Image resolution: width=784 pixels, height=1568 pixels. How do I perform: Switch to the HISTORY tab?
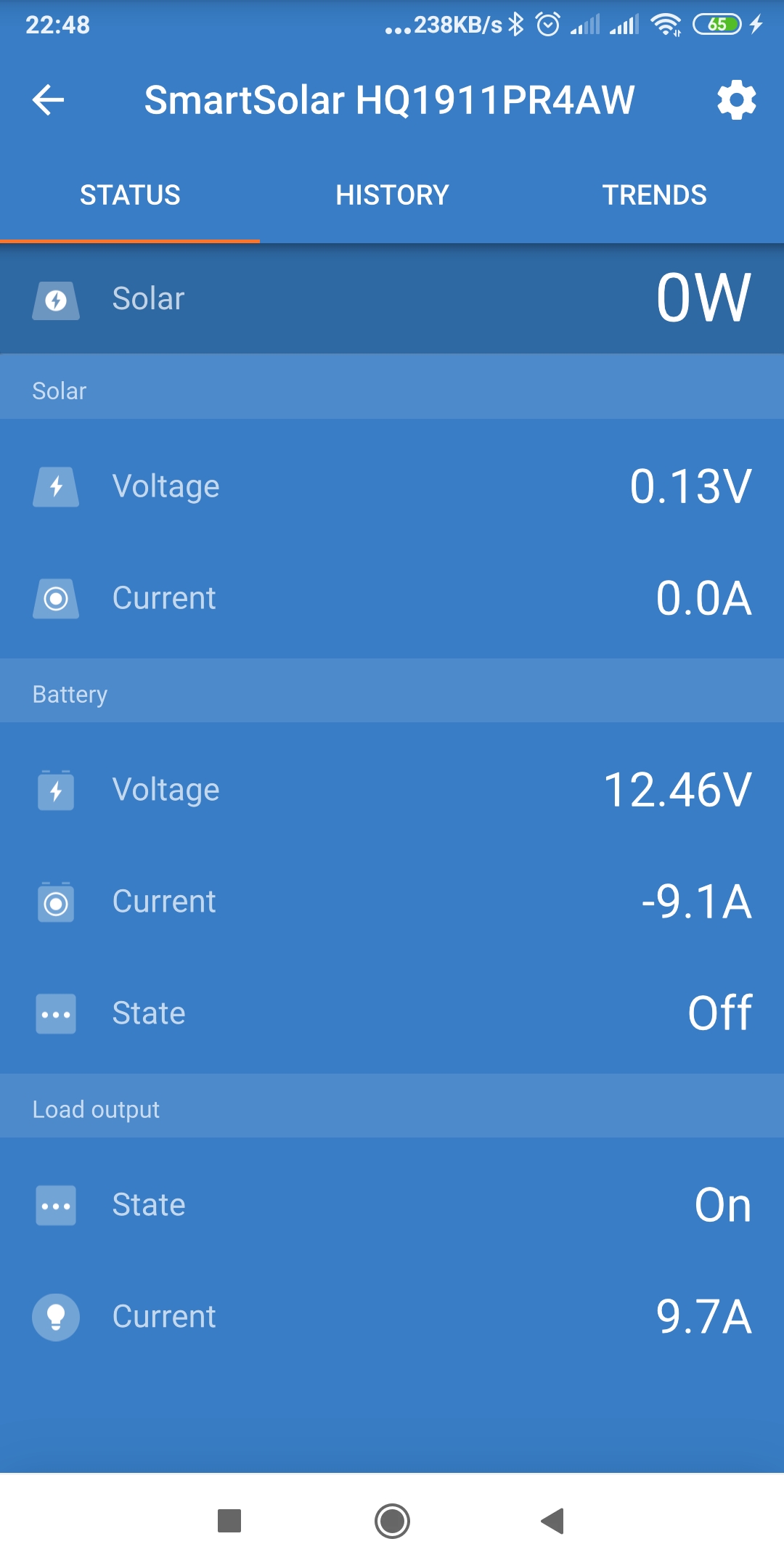[x=392, y=195]
